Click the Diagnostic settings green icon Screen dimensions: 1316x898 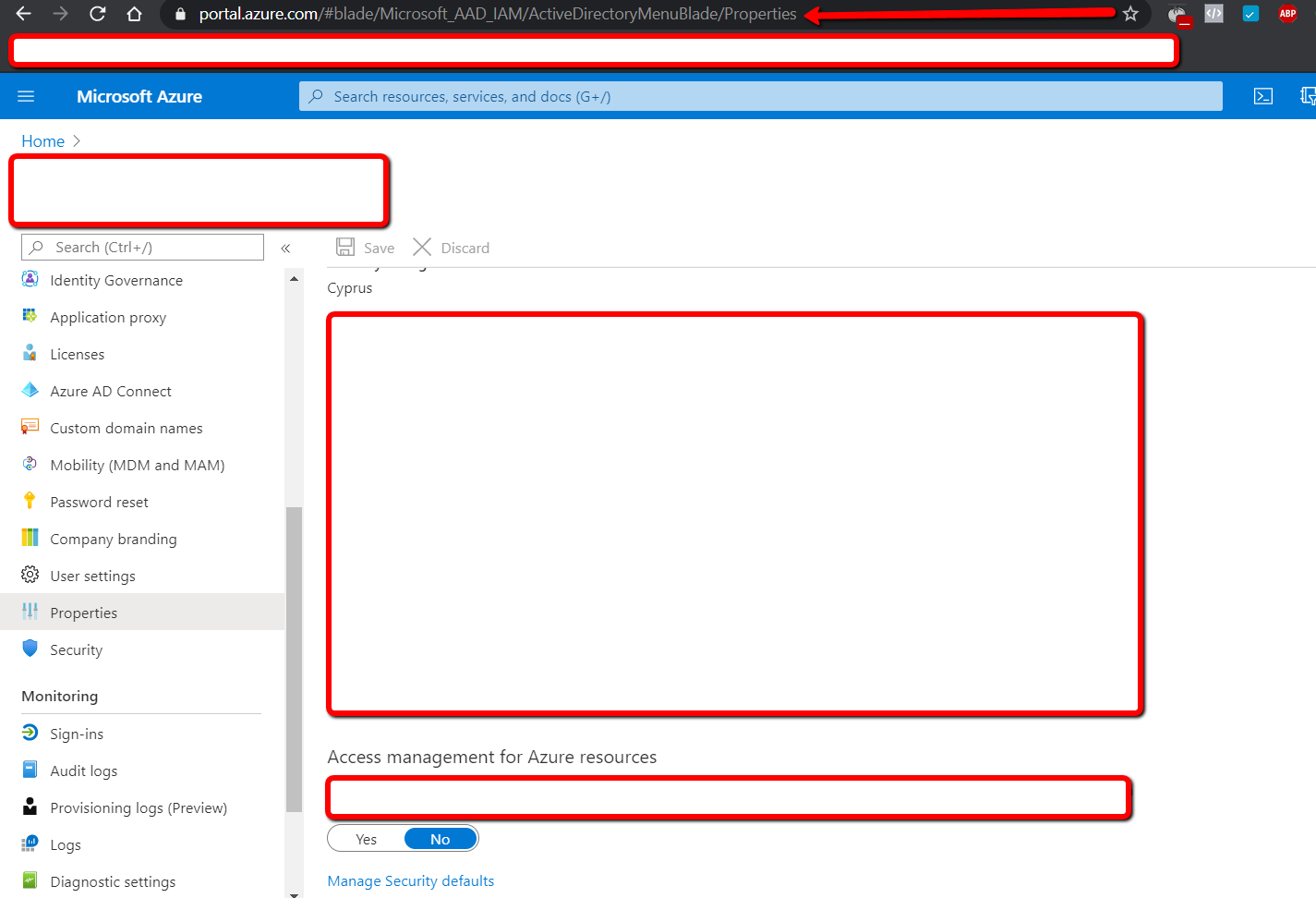pos(30,880)
